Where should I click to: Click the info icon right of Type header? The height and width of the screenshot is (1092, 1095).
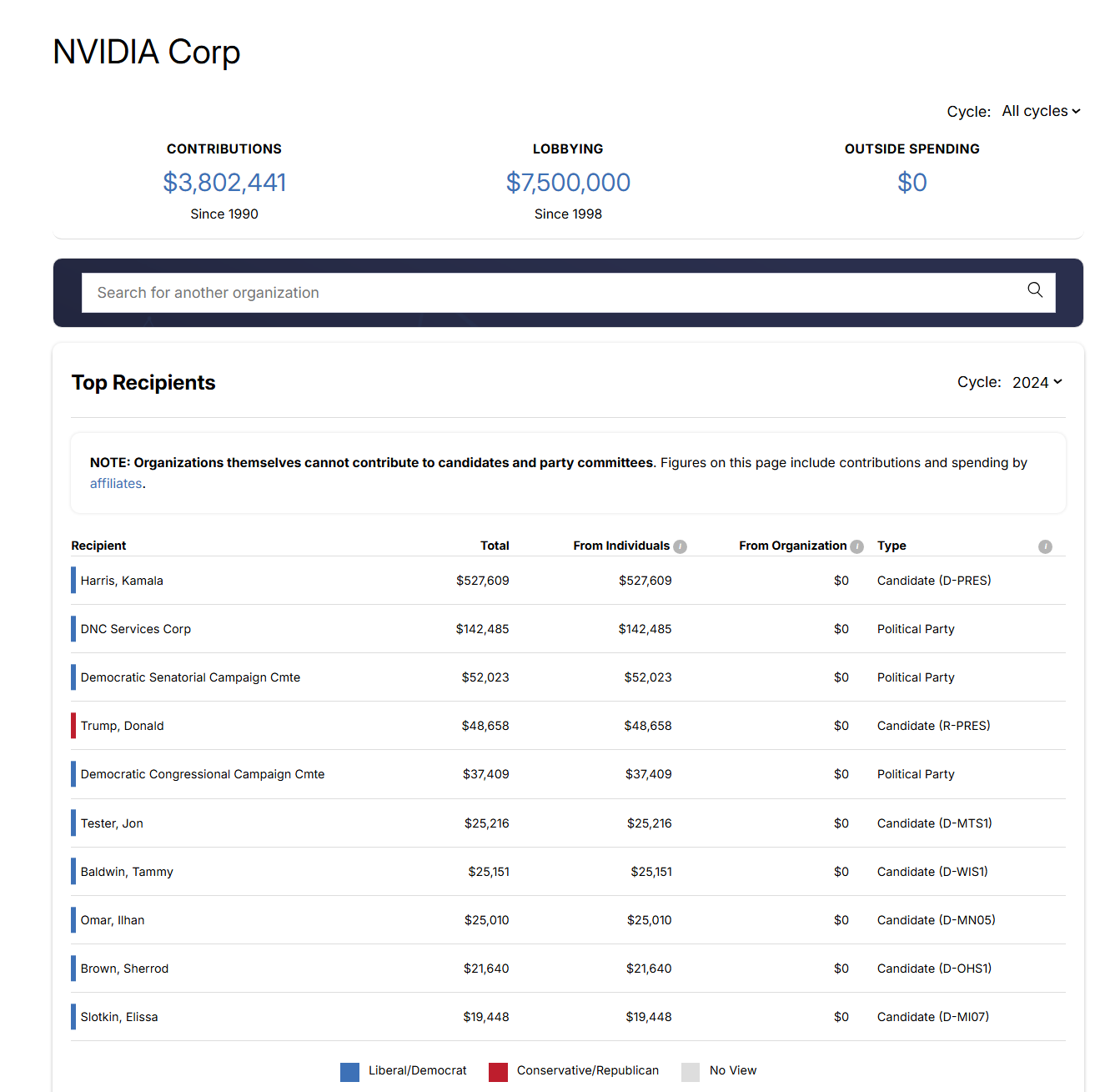click(x=1045, y=546)
